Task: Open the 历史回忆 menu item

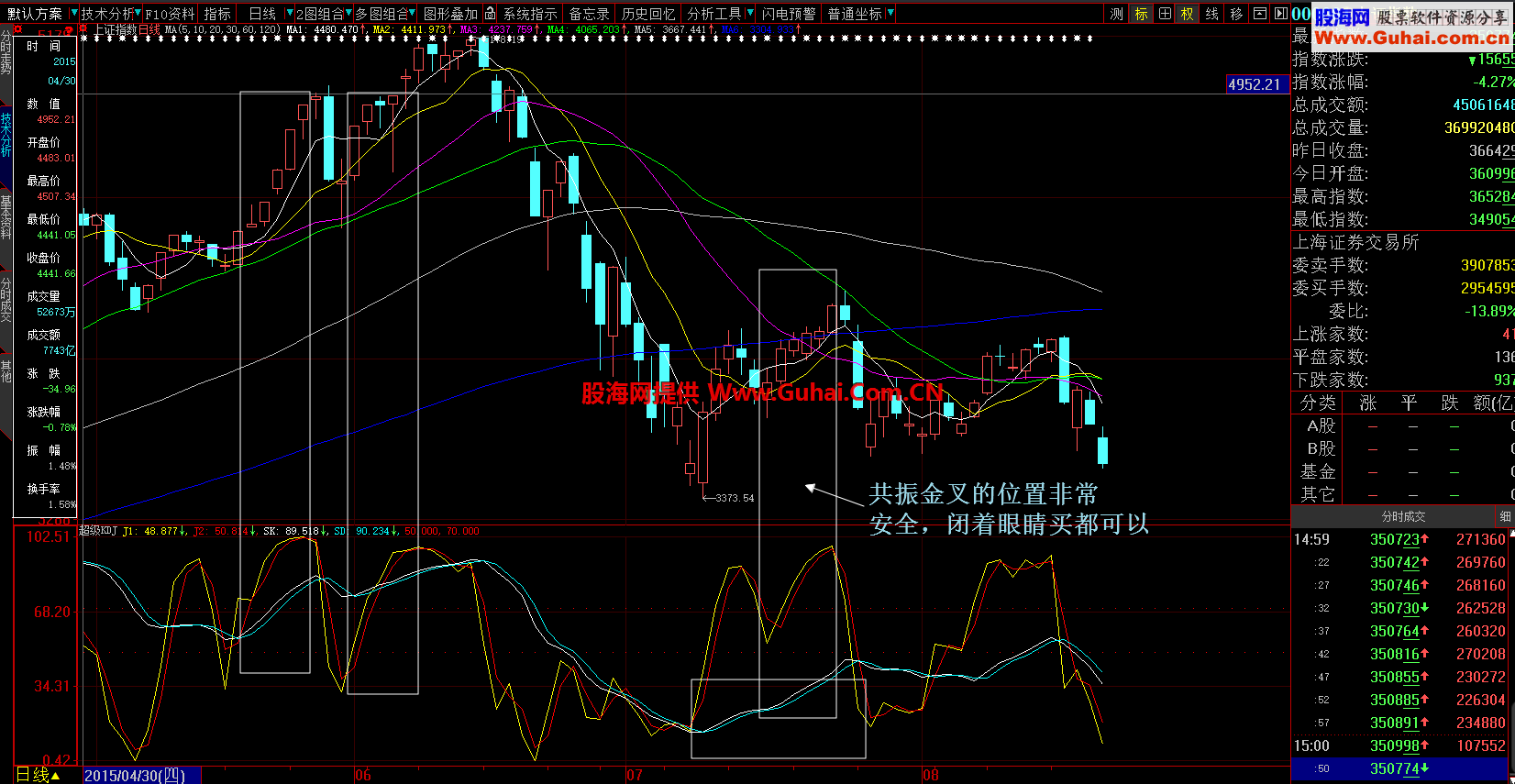Action: [648, 14]
